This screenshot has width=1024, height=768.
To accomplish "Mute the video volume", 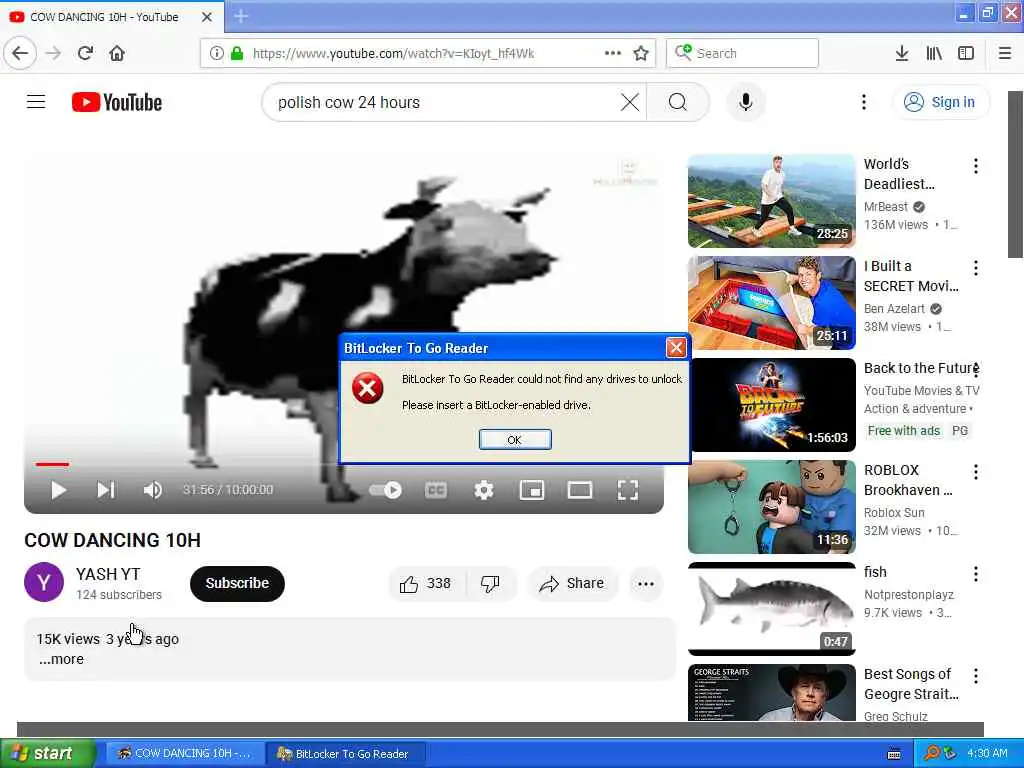I will click(x=152, y=490).
